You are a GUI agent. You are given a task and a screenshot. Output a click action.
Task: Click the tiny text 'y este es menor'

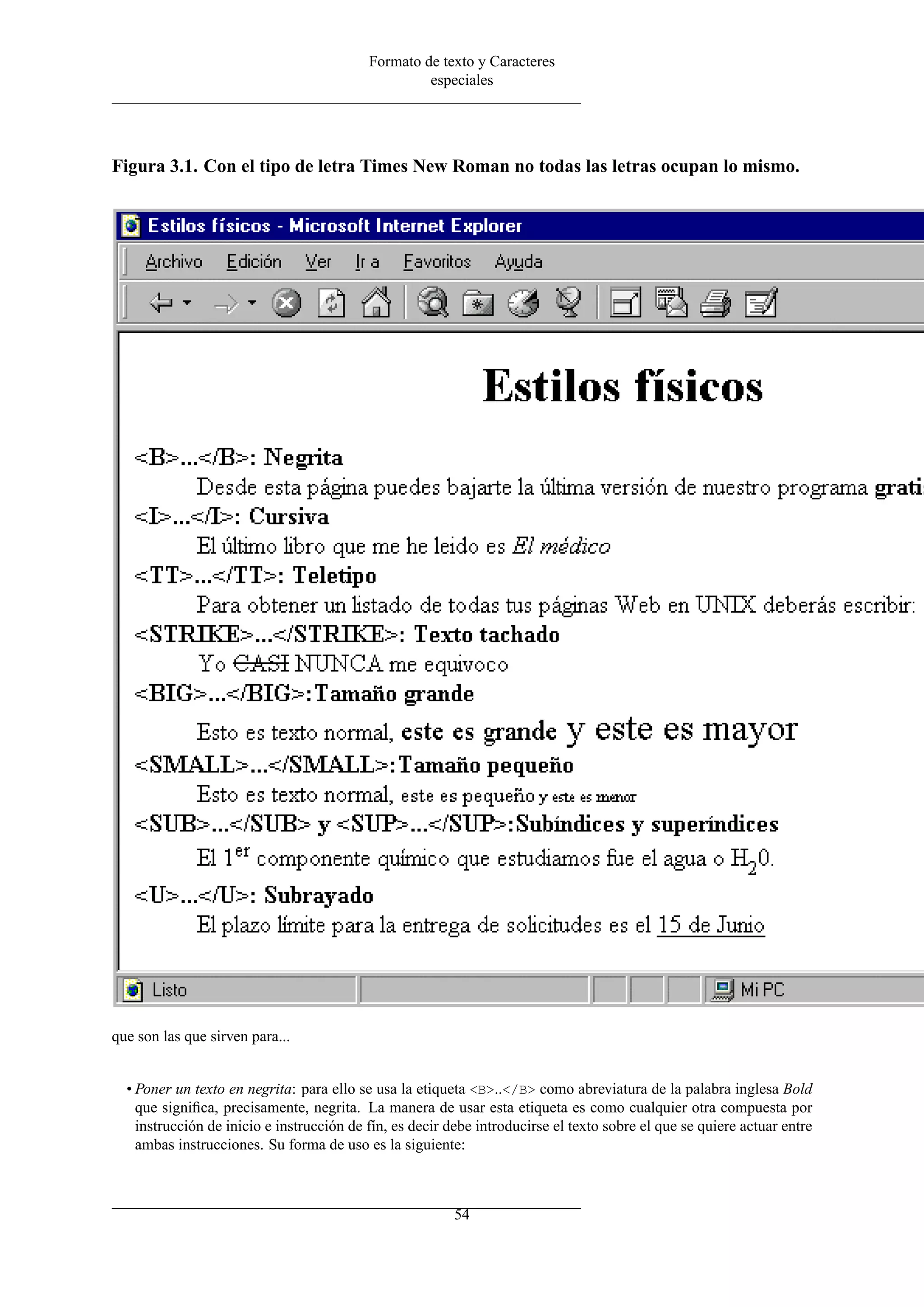click(587, 797)
